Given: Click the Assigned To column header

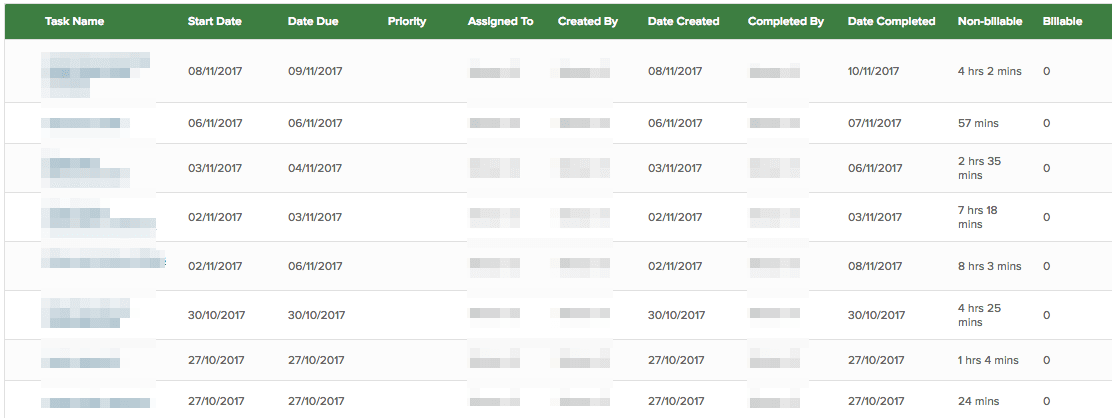Looking at the screenshot, I should point(500,21).
